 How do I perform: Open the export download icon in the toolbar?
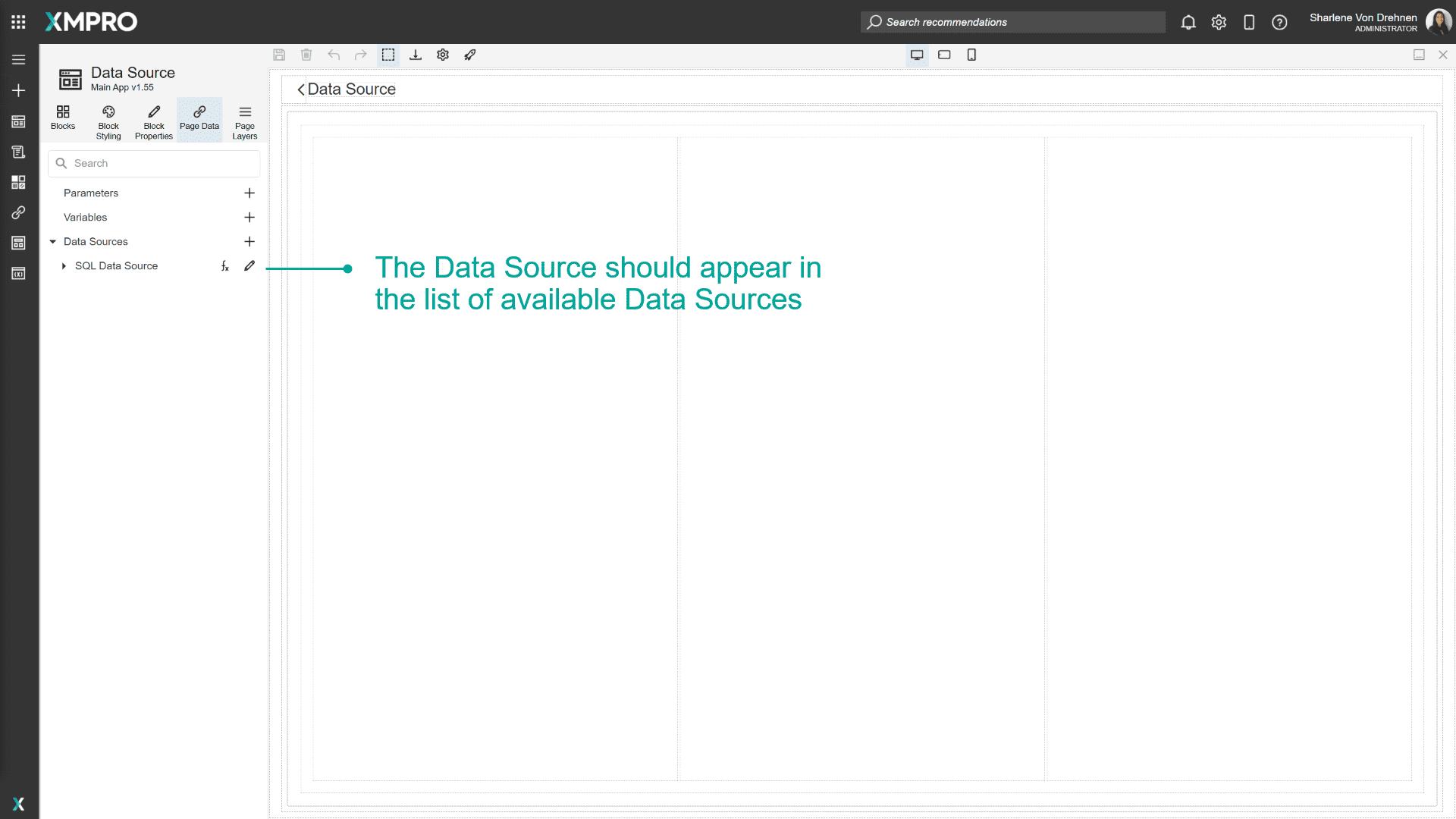416,55
